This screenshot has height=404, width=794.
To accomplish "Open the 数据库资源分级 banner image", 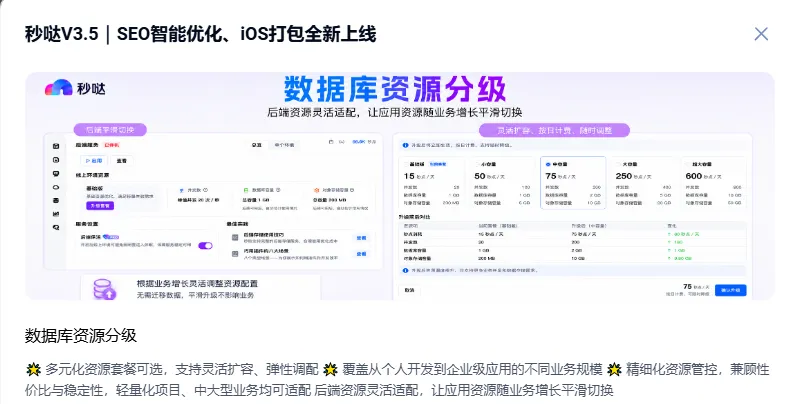I will tap(400, 186).
